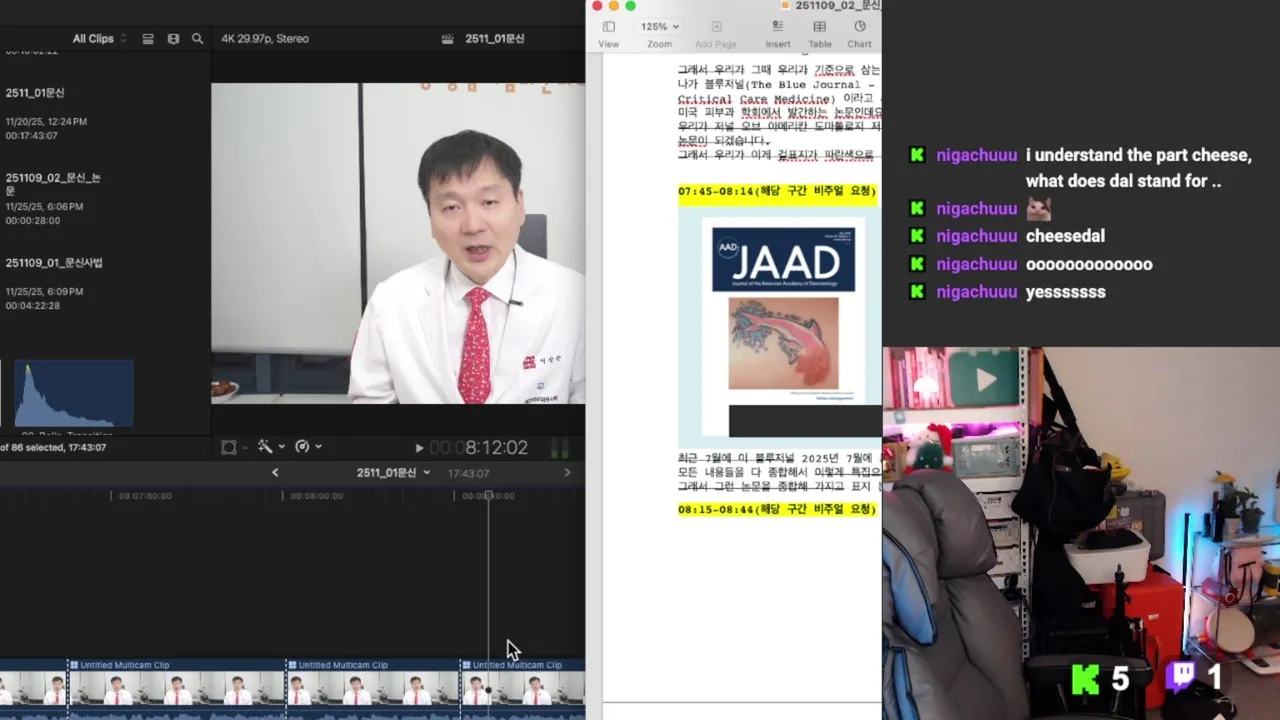
Task: Click the 'oooooooooooo' chat message
Action: [1089, 265]
